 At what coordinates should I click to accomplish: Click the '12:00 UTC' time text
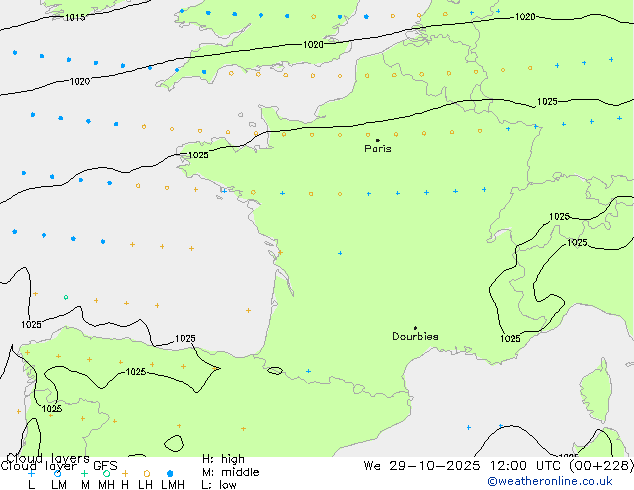527,466
